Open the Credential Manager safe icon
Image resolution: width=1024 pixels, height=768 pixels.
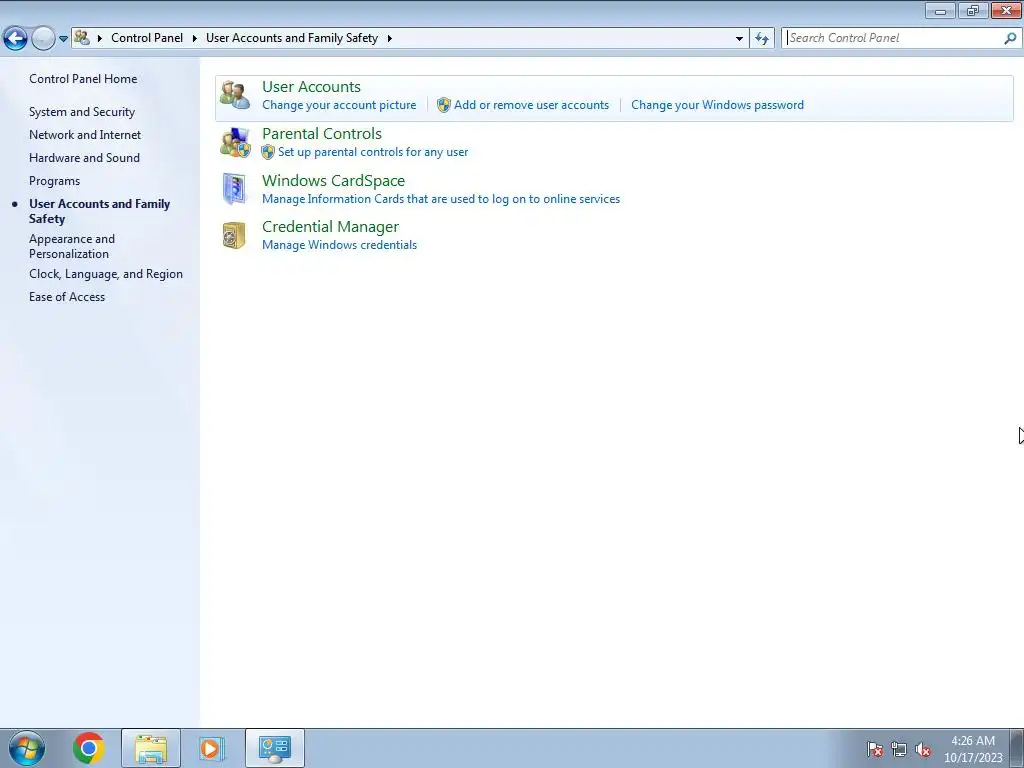pyautogui.click(x=234, y=235)
